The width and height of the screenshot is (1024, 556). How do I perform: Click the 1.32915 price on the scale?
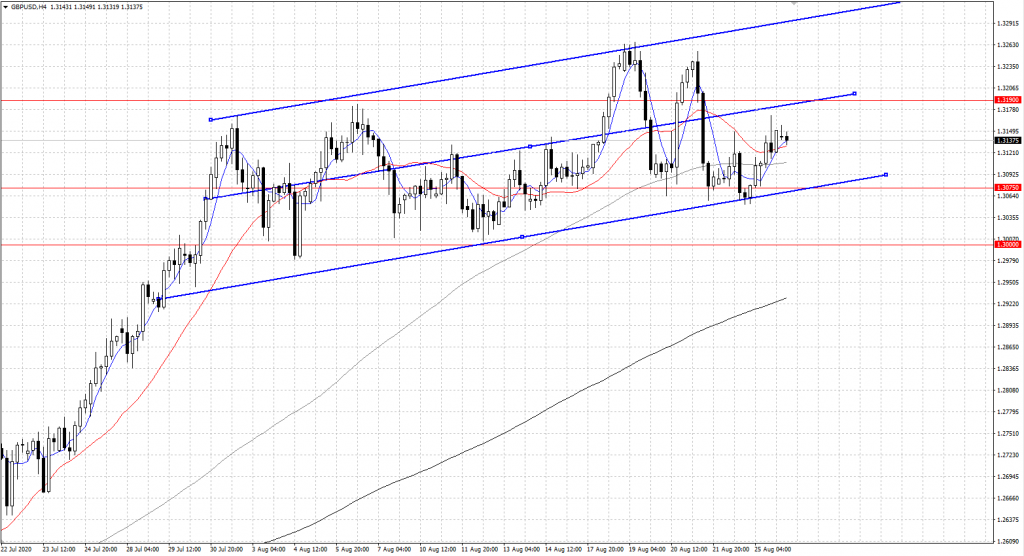click(x=1007, y=23)
